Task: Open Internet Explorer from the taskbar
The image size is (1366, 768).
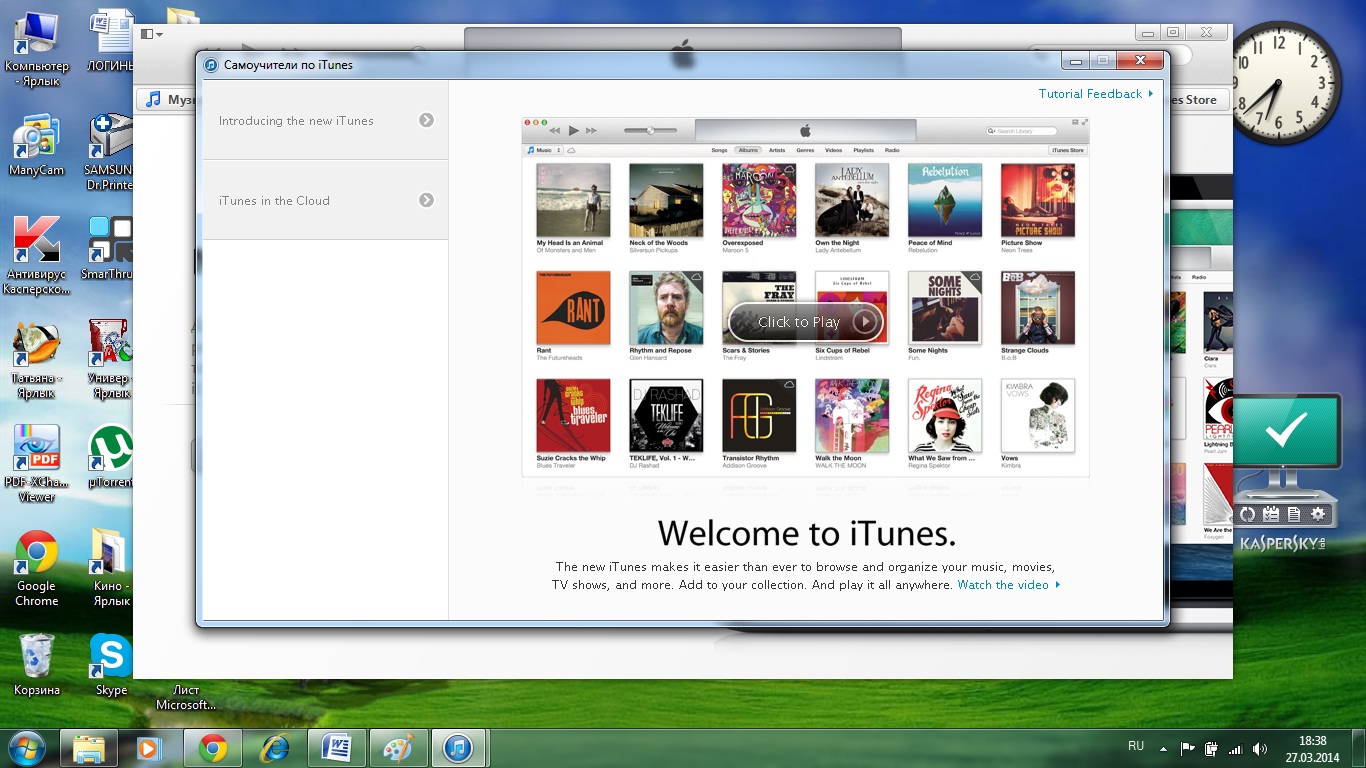Action: point(274,748)
